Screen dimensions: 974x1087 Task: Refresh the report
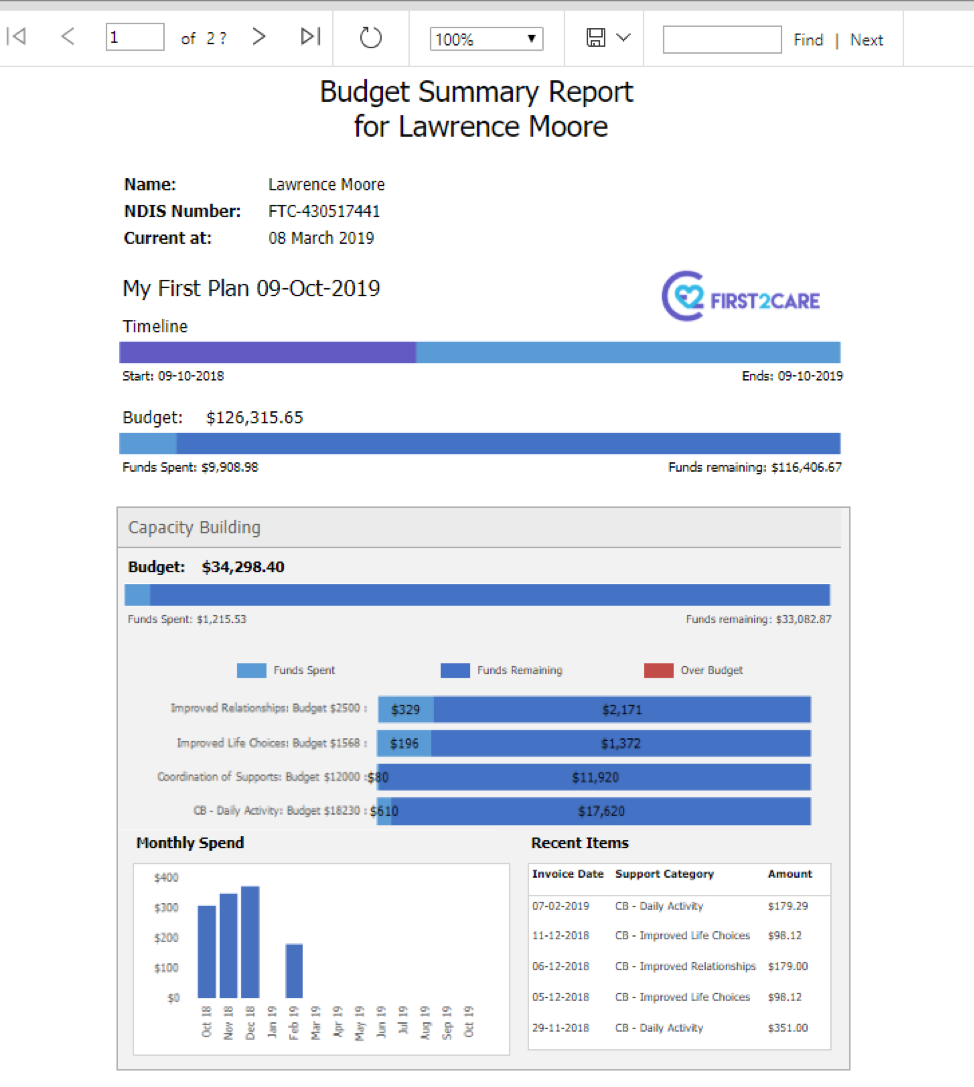(370, 36)
